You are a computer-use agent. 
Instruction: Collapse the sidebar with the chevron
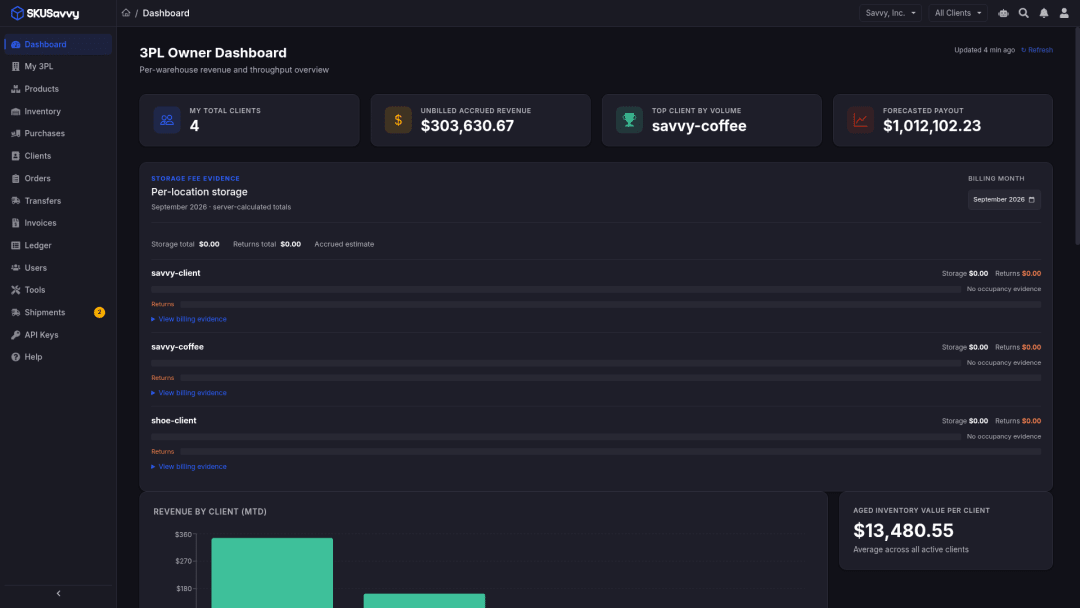tap(59, 594)
